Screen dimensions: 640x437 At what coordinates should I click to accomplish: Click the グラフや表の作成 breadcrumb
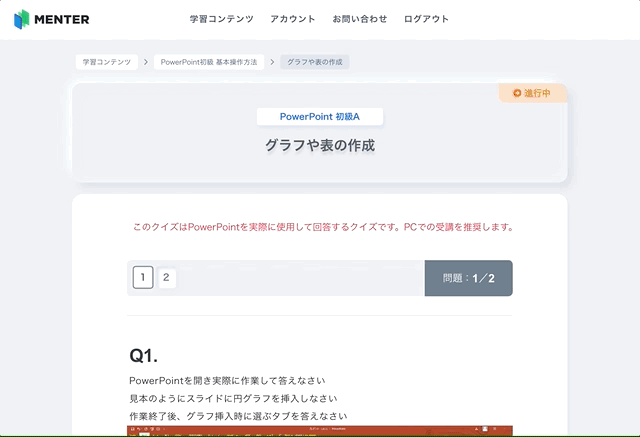click(315, 62)
